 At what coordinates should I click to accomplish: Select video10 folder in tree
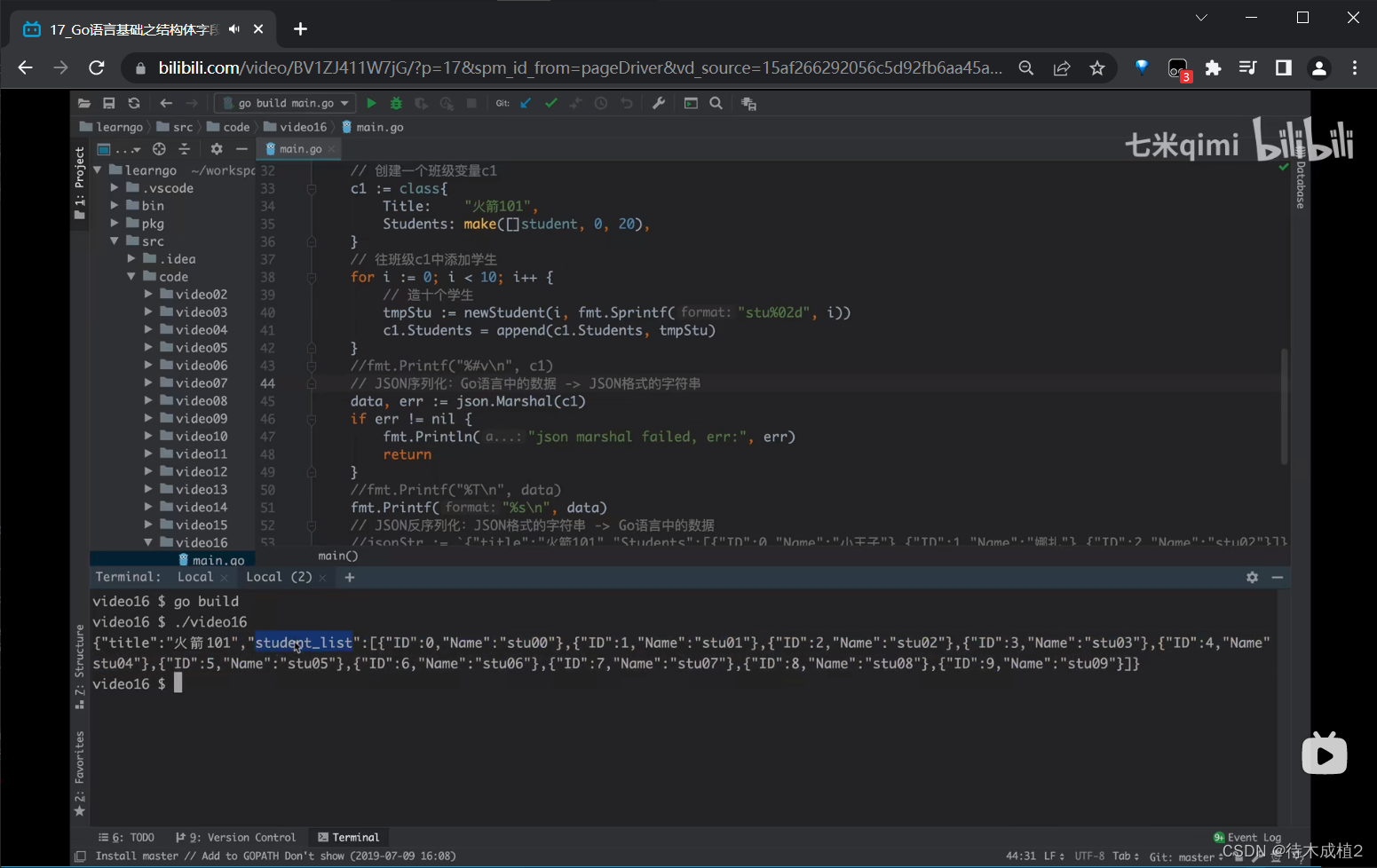(194, 436)
